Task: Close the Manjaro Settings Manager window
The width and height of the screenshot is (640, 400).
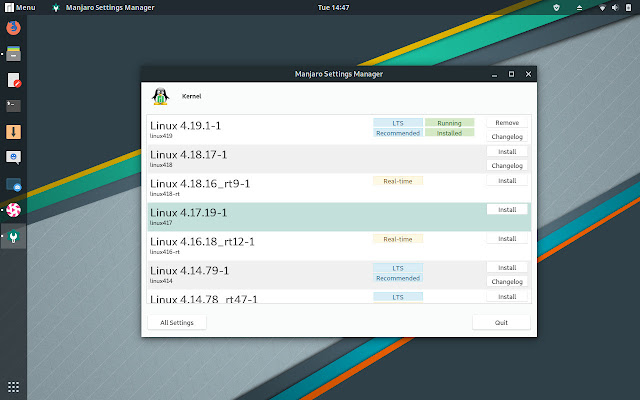Action: [x=528, y=74]
